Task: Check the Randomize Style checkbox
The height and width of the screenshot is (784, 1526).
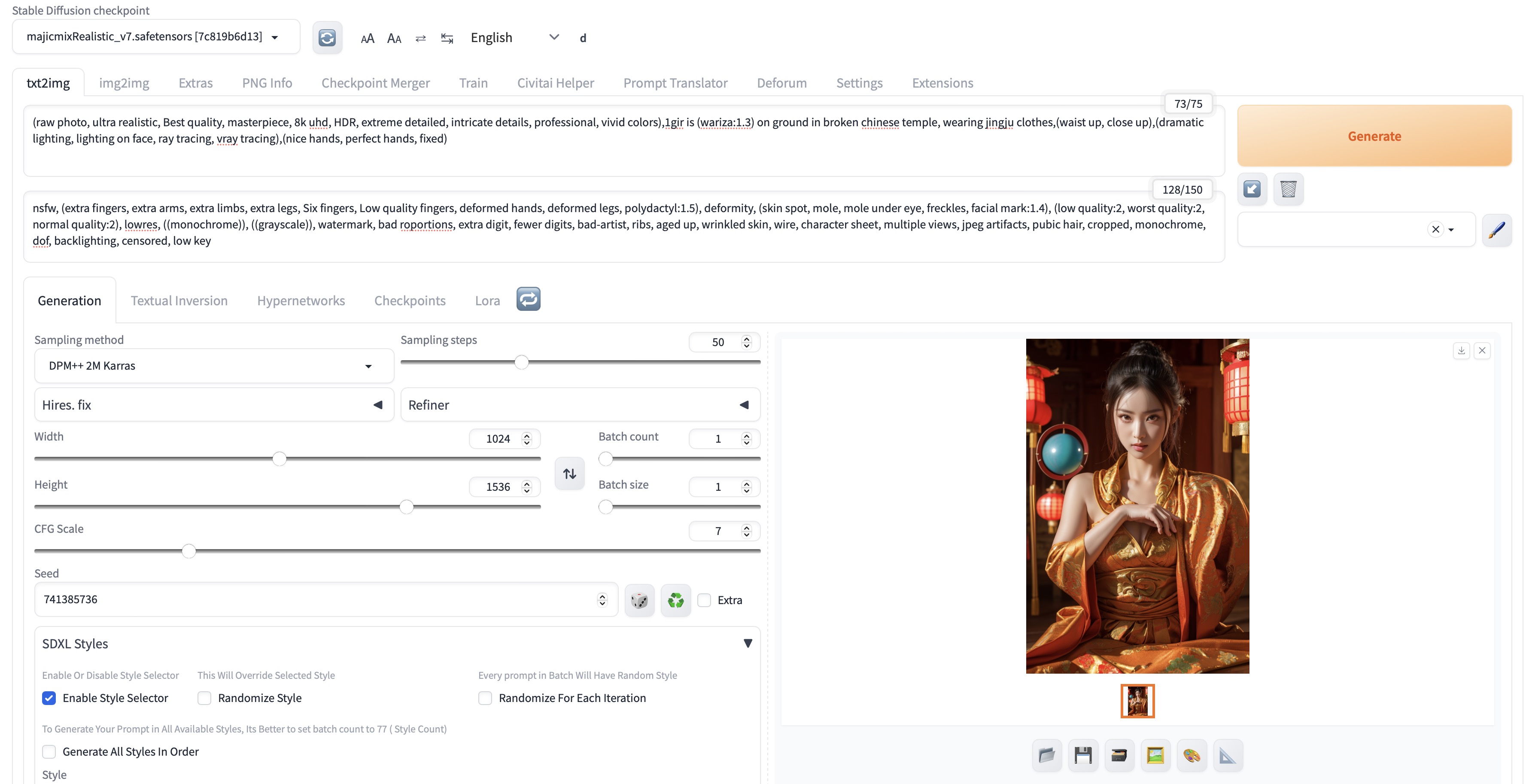Action: [204, 698]
